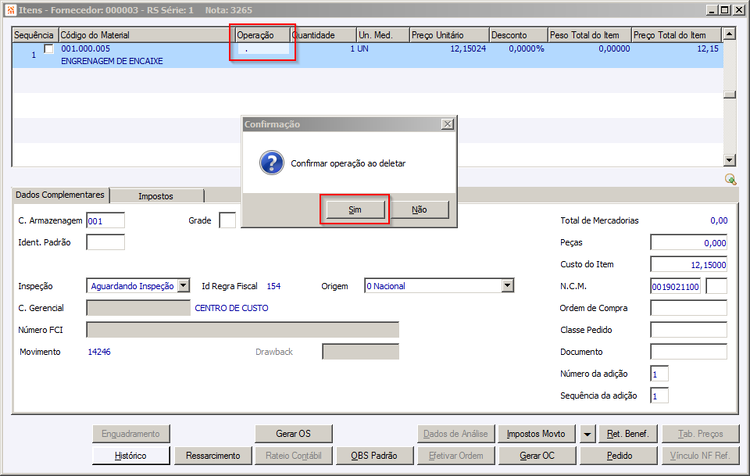The image size is (750, 476).
Task: Open arrow dropdown beside Impostos Movto
Action: [x=587, y=434]
